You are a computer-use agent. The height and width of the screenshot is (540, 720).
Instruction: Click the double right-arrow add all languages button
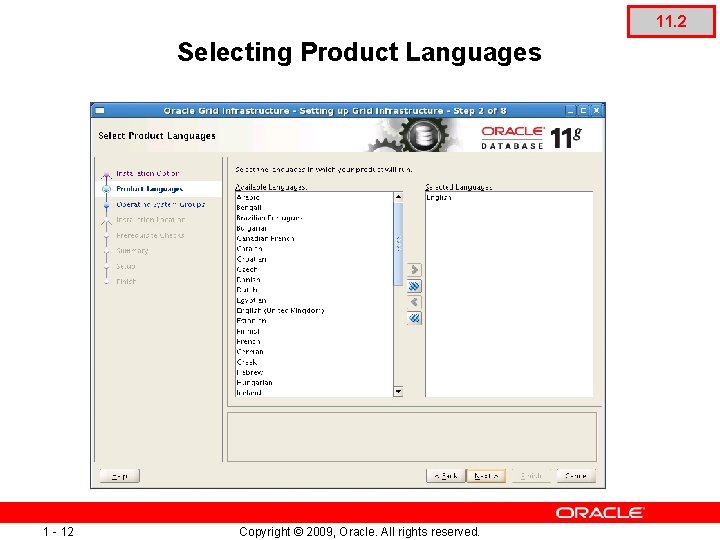414,286
